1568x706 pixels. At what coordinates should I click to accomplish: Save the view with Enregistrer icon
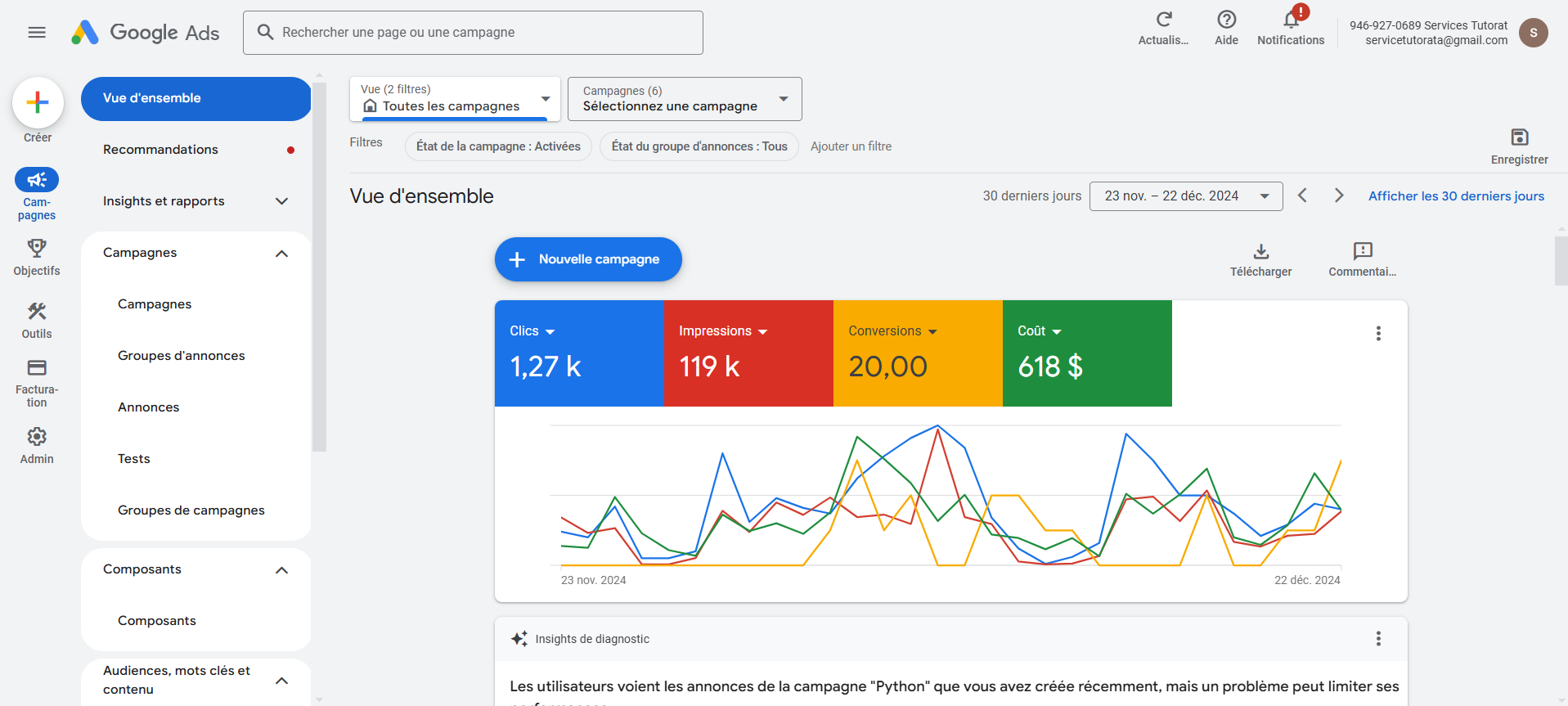point(1519,137)
